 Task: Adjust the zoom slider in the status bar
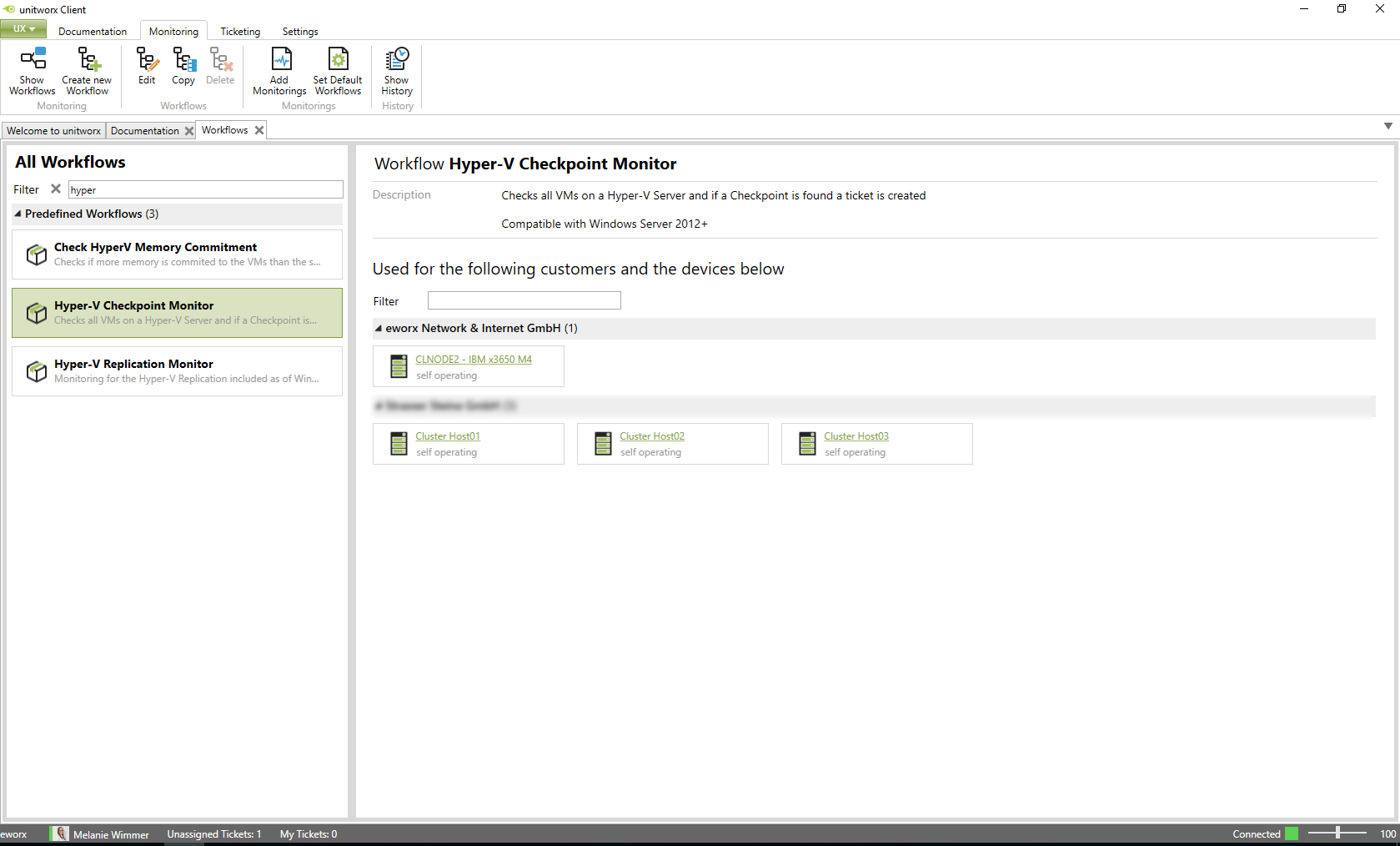click(x=1337, y=833)
